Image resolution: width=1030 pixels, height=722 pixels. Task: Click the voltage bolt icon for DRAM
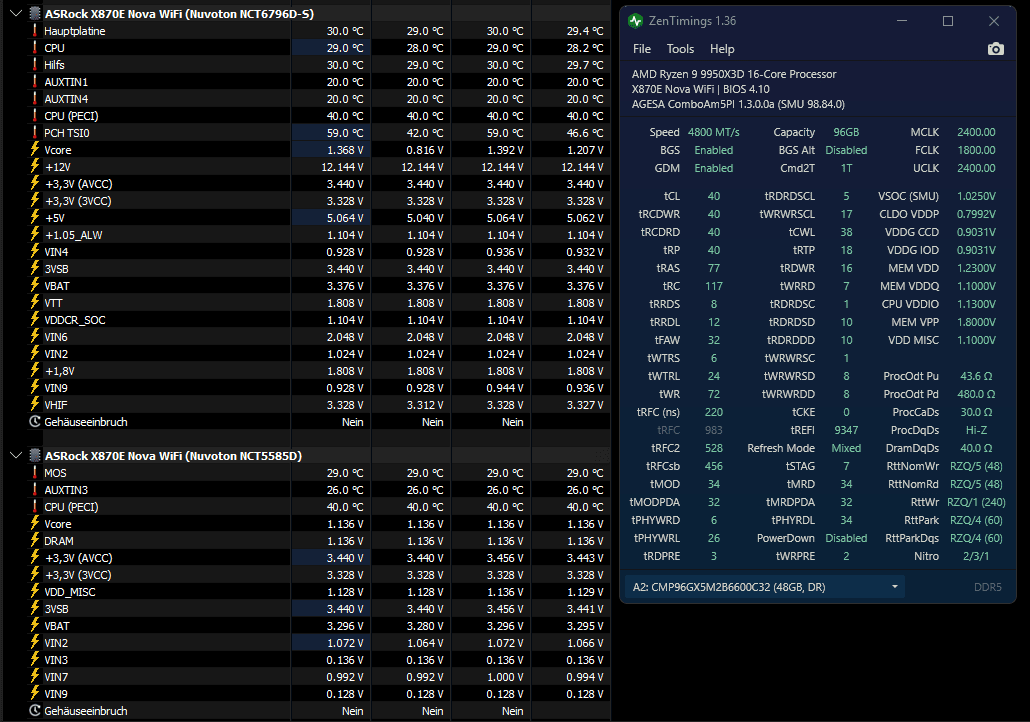tap(35, 541)
